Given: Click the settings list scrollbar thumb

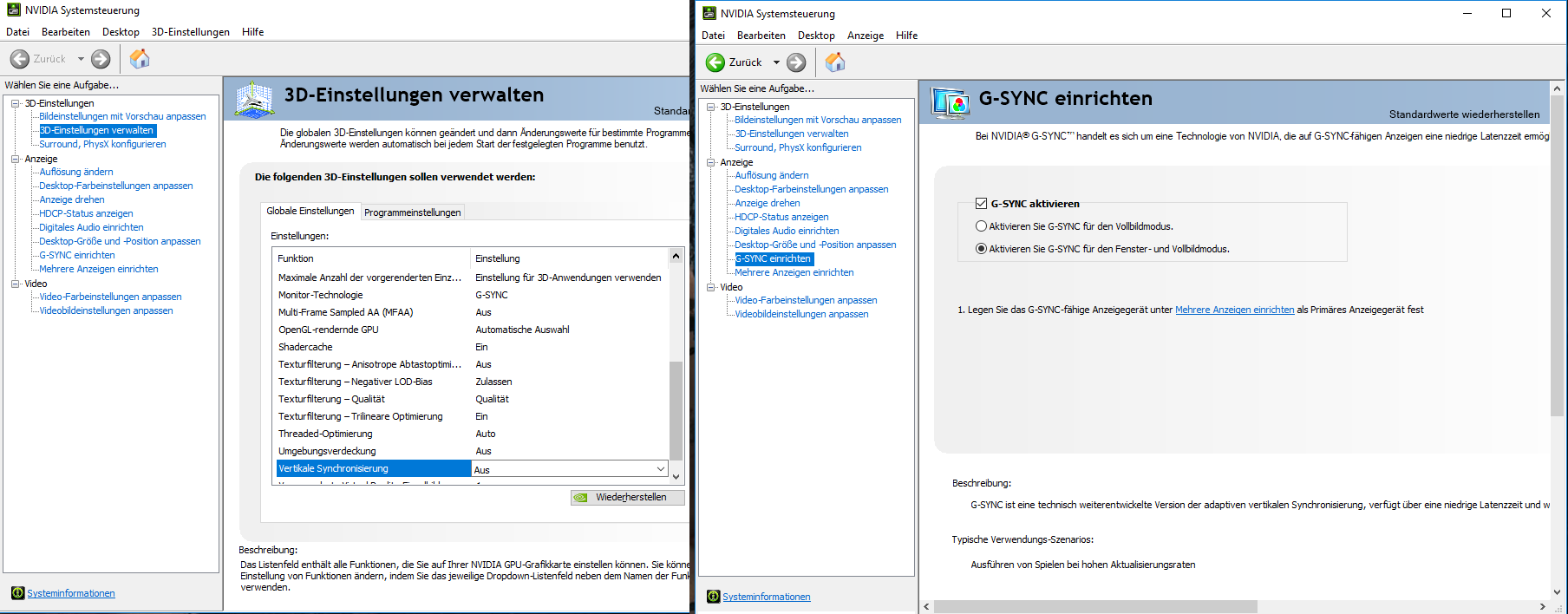Looking at the screenshot, I should coord(676,410).
